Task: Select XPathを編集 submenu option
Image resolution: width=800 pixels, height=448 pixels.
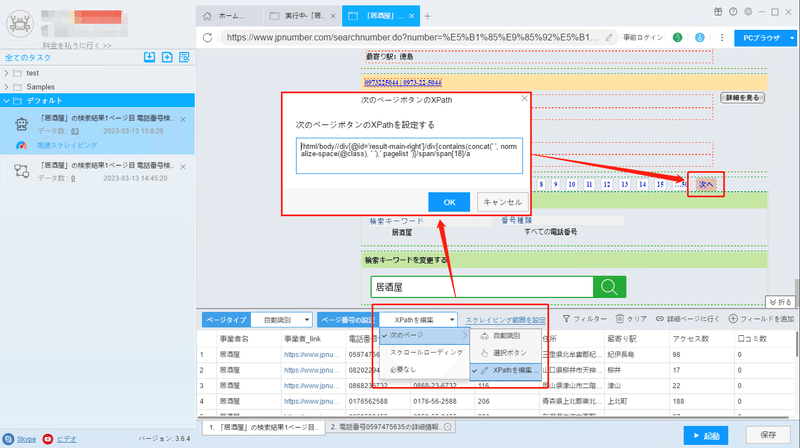Action: tap(505, 370)
